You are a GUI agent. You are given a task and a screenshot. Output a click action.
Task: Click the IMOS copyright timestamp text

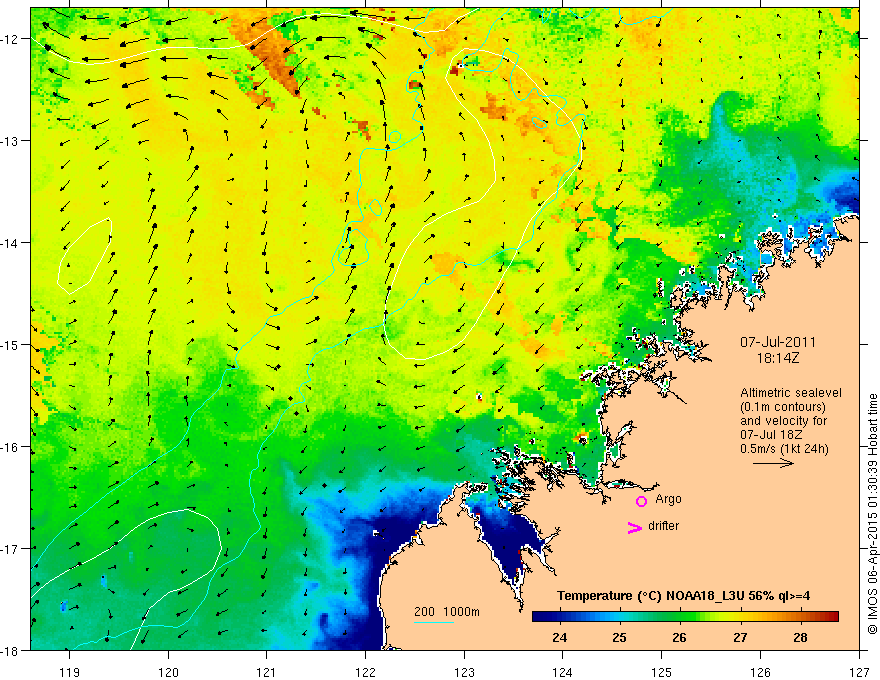tap(872, 514)
